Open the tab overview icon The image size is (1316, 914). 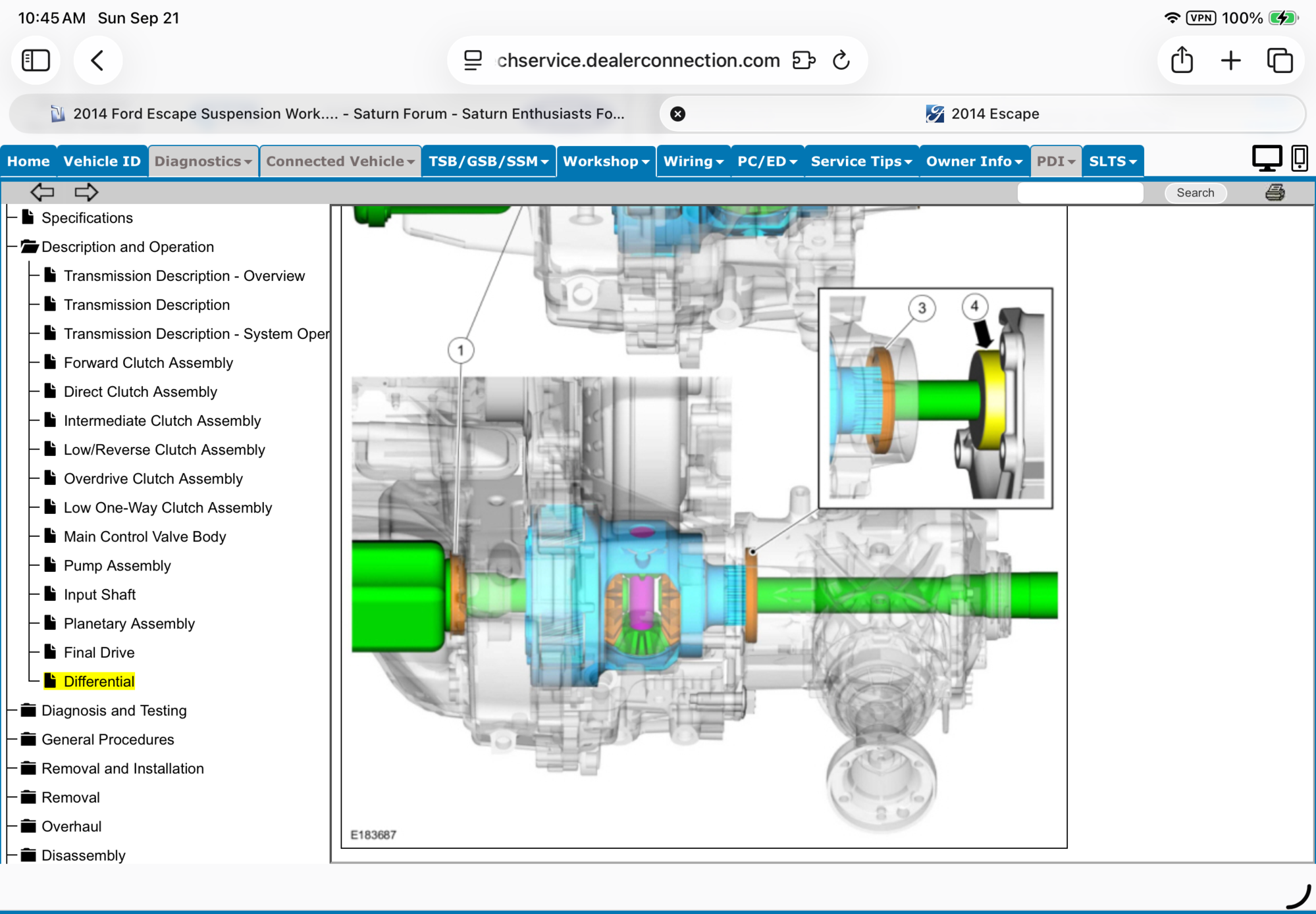point(1279,61)
